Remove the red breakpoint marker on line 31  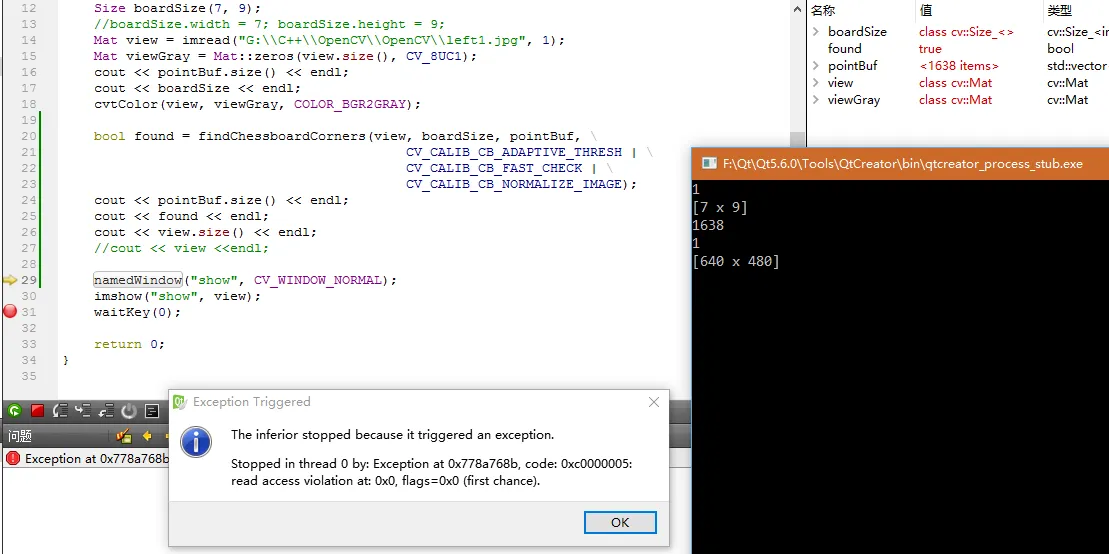[x=10, y=311]
